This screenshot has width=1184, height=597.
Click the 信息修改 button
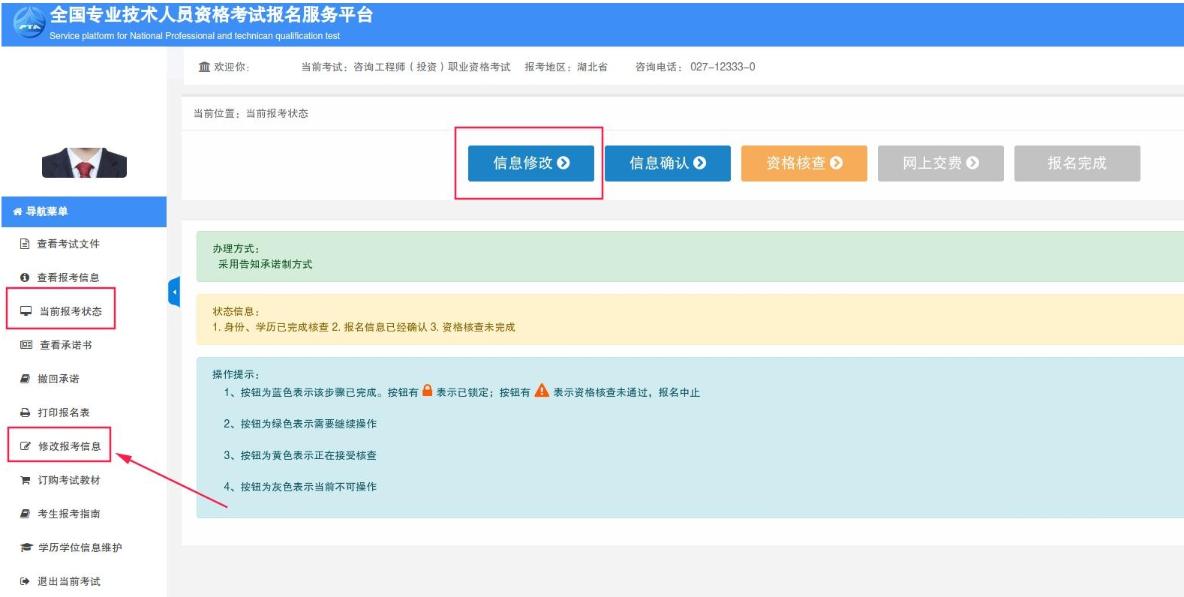point(532,162)
